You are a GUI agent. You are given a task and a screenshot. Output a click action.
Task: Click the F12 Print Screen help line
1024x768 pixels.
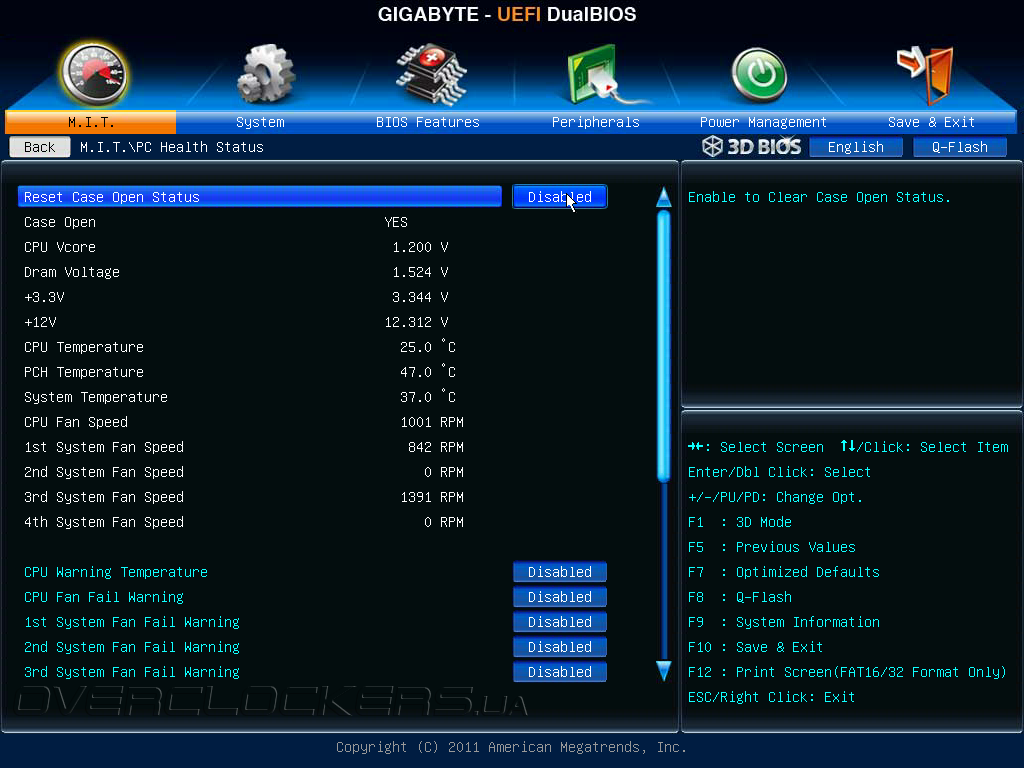(847, 672)
